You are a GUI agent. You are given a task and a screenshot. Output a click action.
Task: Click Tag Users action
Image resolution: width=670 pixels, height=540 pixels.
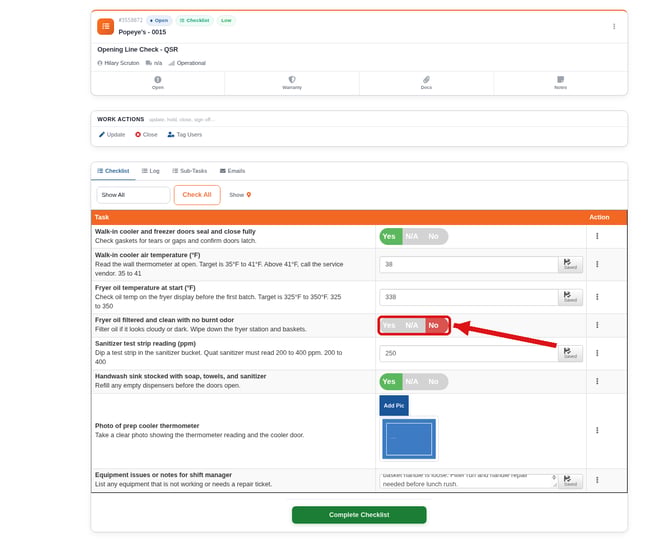pyautogui.click(x=185, y=135)
